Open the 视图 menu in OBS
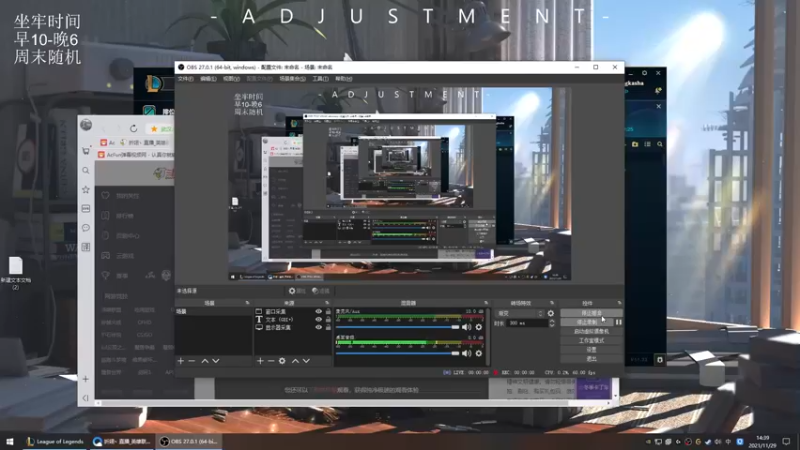Viewport: 800px width, 450px height. coord(231,79)
